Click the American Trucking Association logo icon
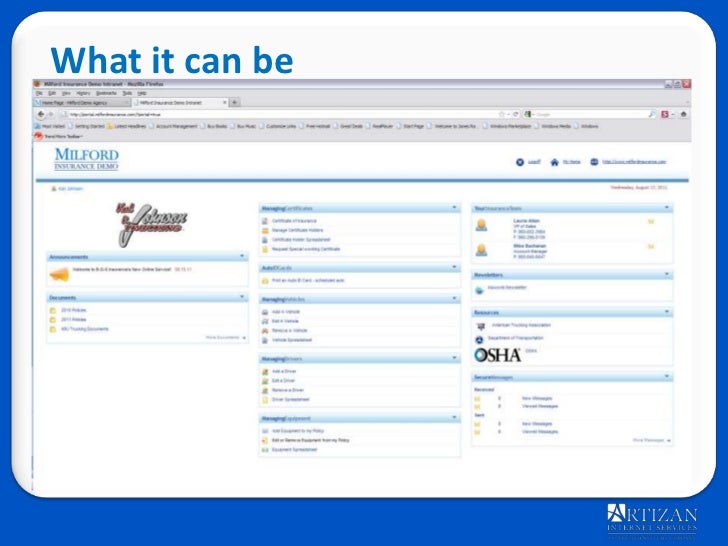The height and width of the screenshot is (546, 728). (481, 326)
